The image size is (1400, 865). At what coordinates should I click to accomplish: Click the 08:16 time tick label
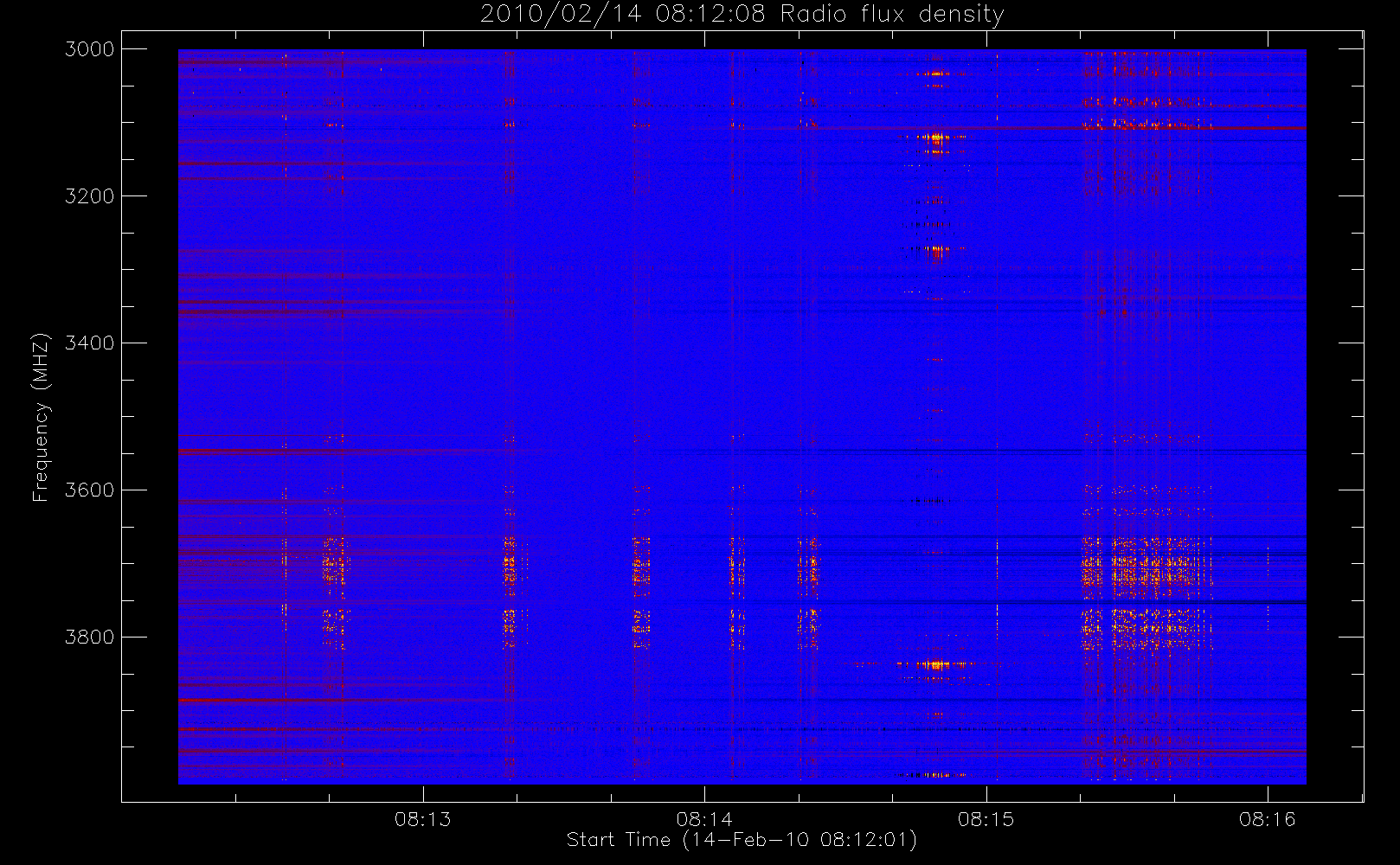1268,819
